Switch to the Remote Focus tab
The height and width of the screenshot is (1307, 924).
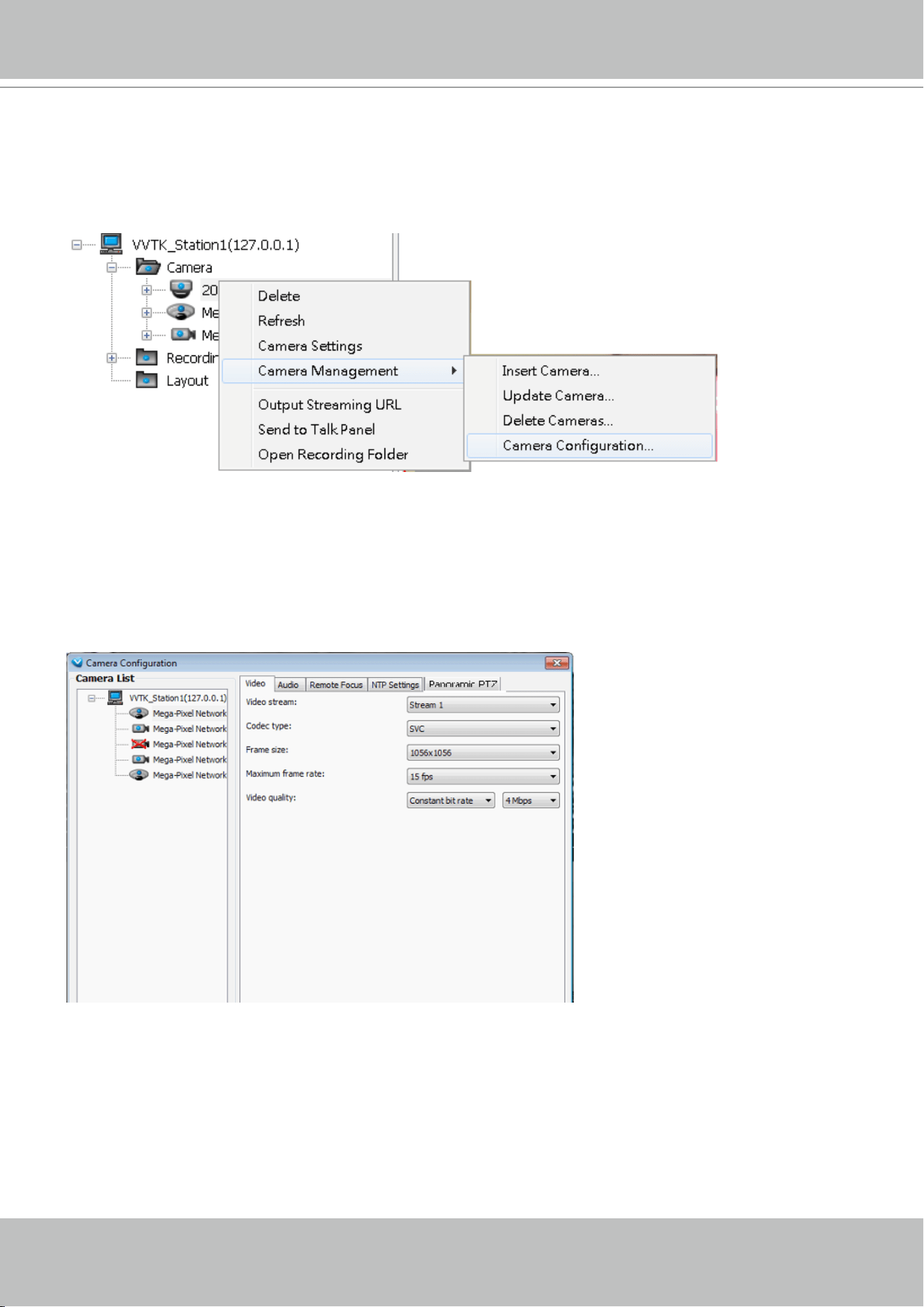click(336, 685)
